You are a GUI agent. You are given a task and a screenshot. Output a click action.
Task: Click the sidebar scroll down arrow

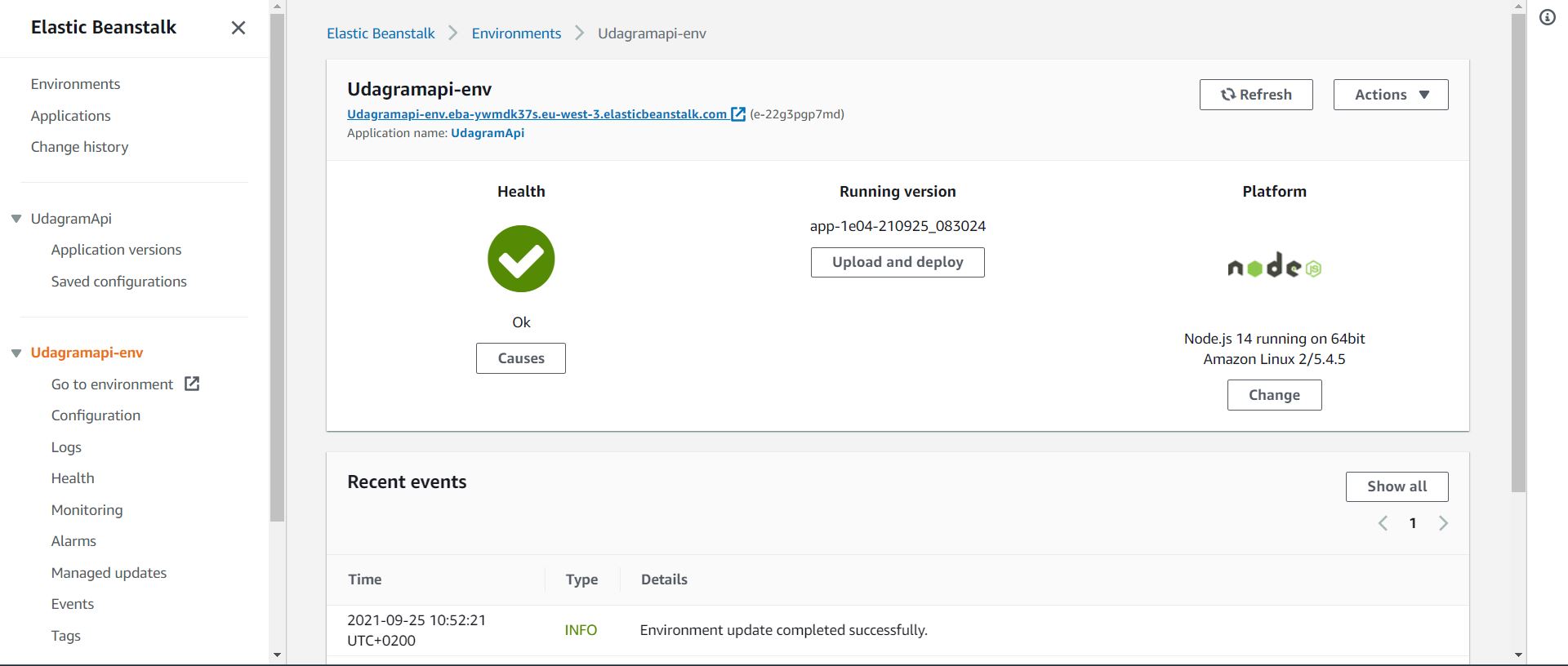(277, 655)
